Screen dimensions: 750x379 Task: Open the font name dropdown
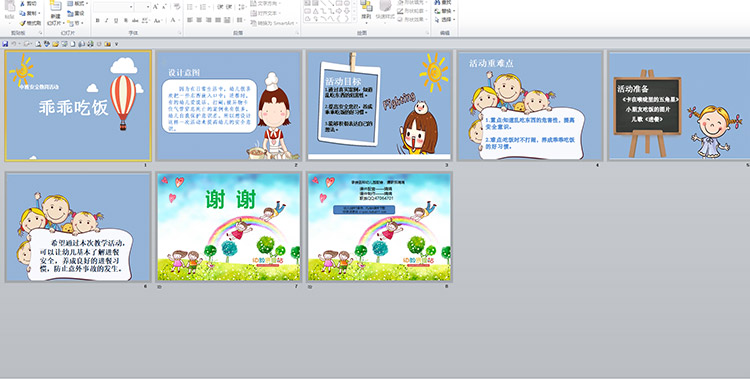click(x=131, y=7)
